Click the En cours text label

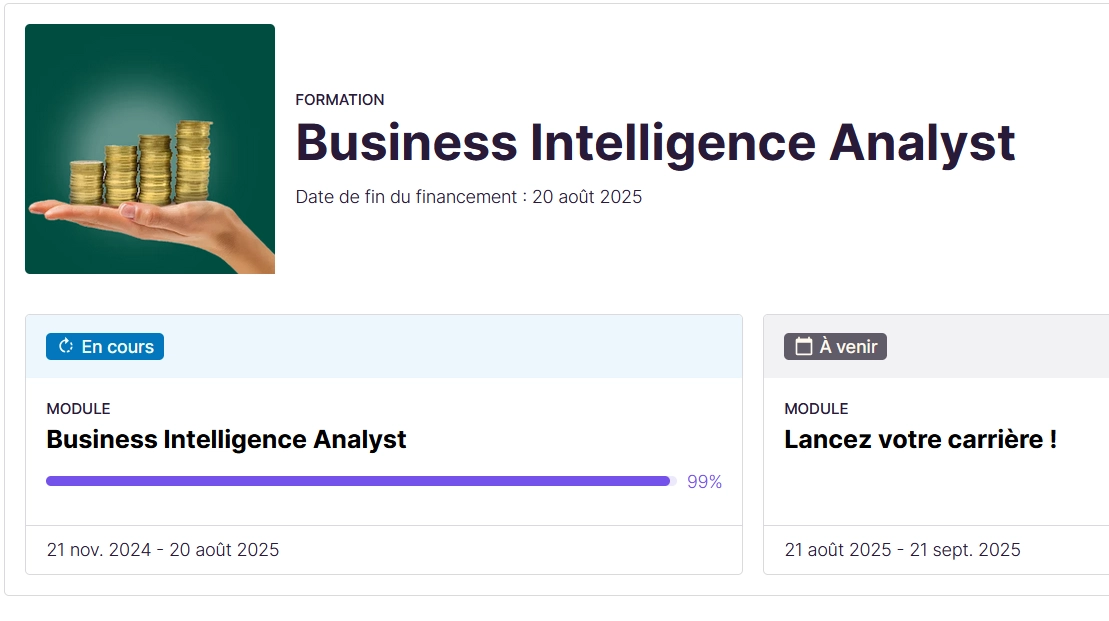coord(118,347)
